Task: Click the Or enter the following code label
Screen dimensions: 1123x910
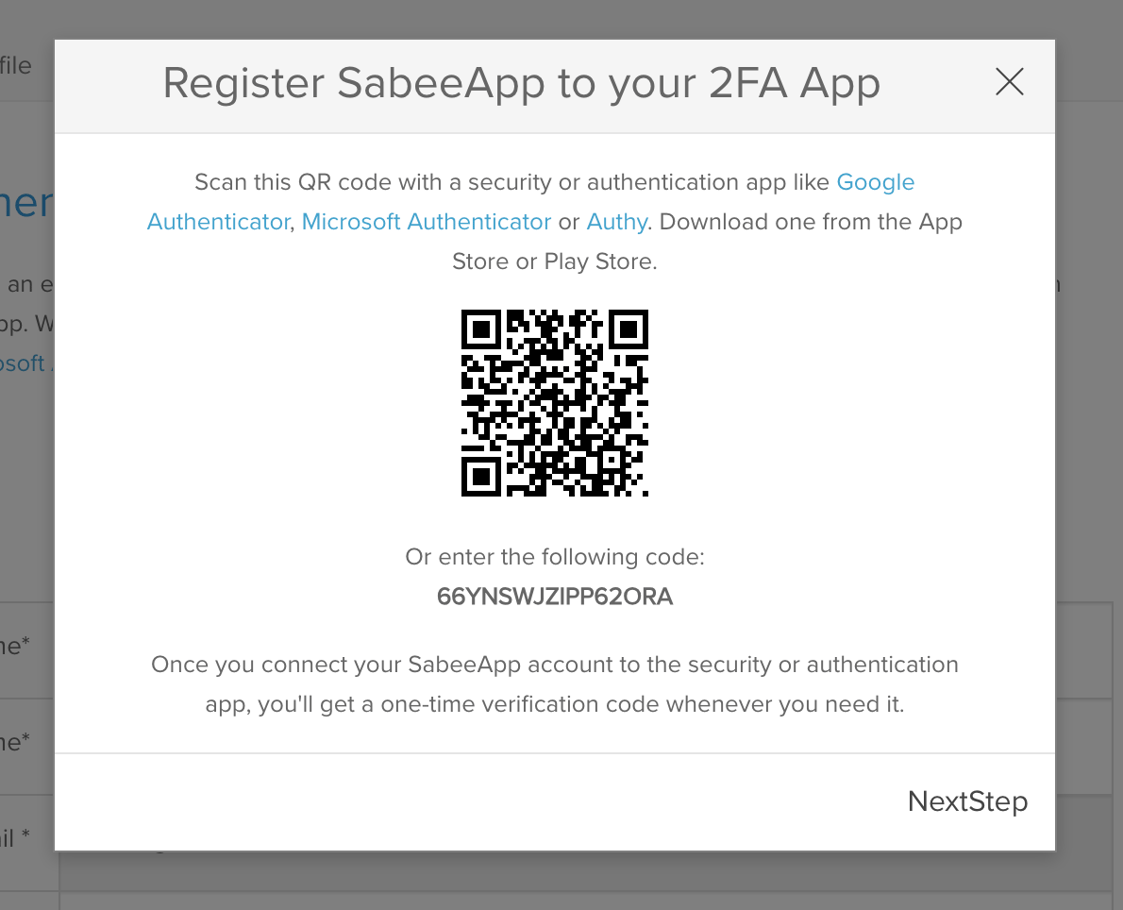Action: click(554, 557)
